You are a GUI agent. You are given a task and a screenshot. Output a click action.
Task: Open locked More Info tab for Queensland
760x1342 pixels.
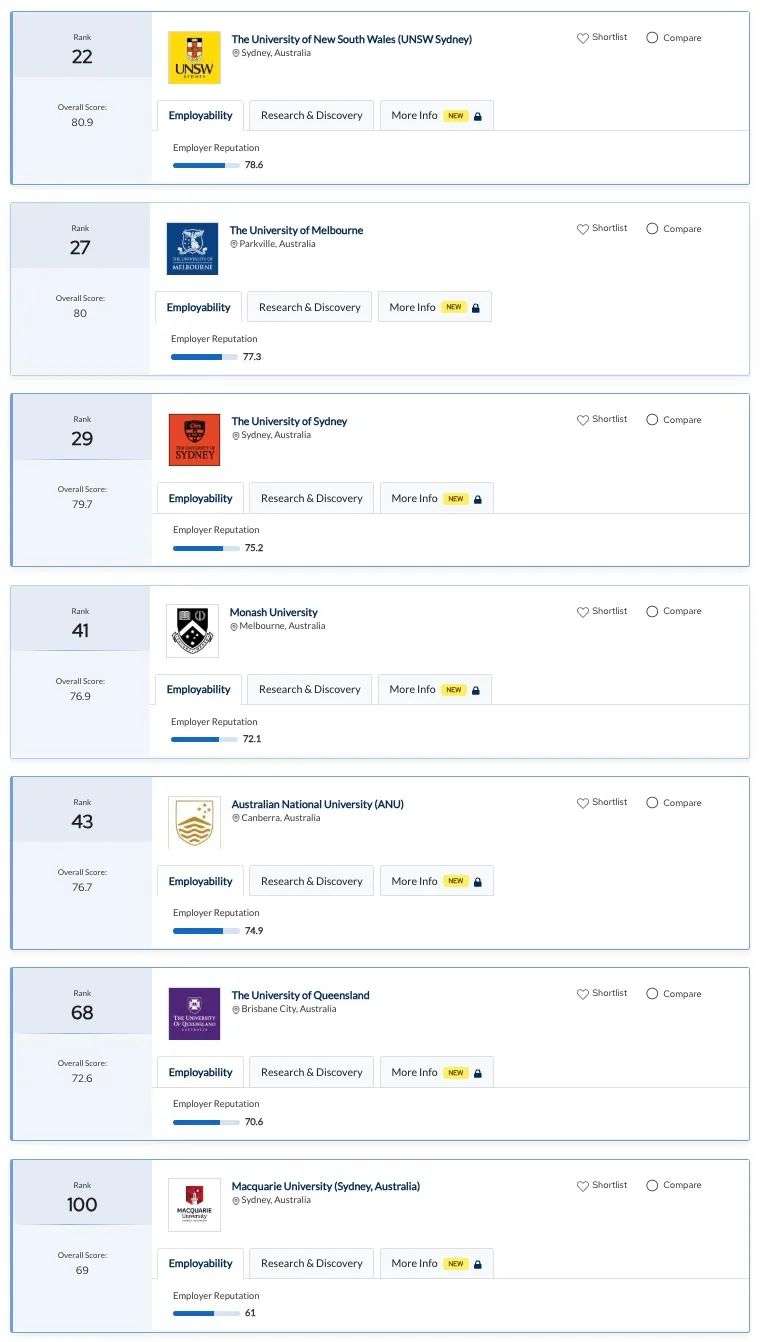pos(437,1072)
